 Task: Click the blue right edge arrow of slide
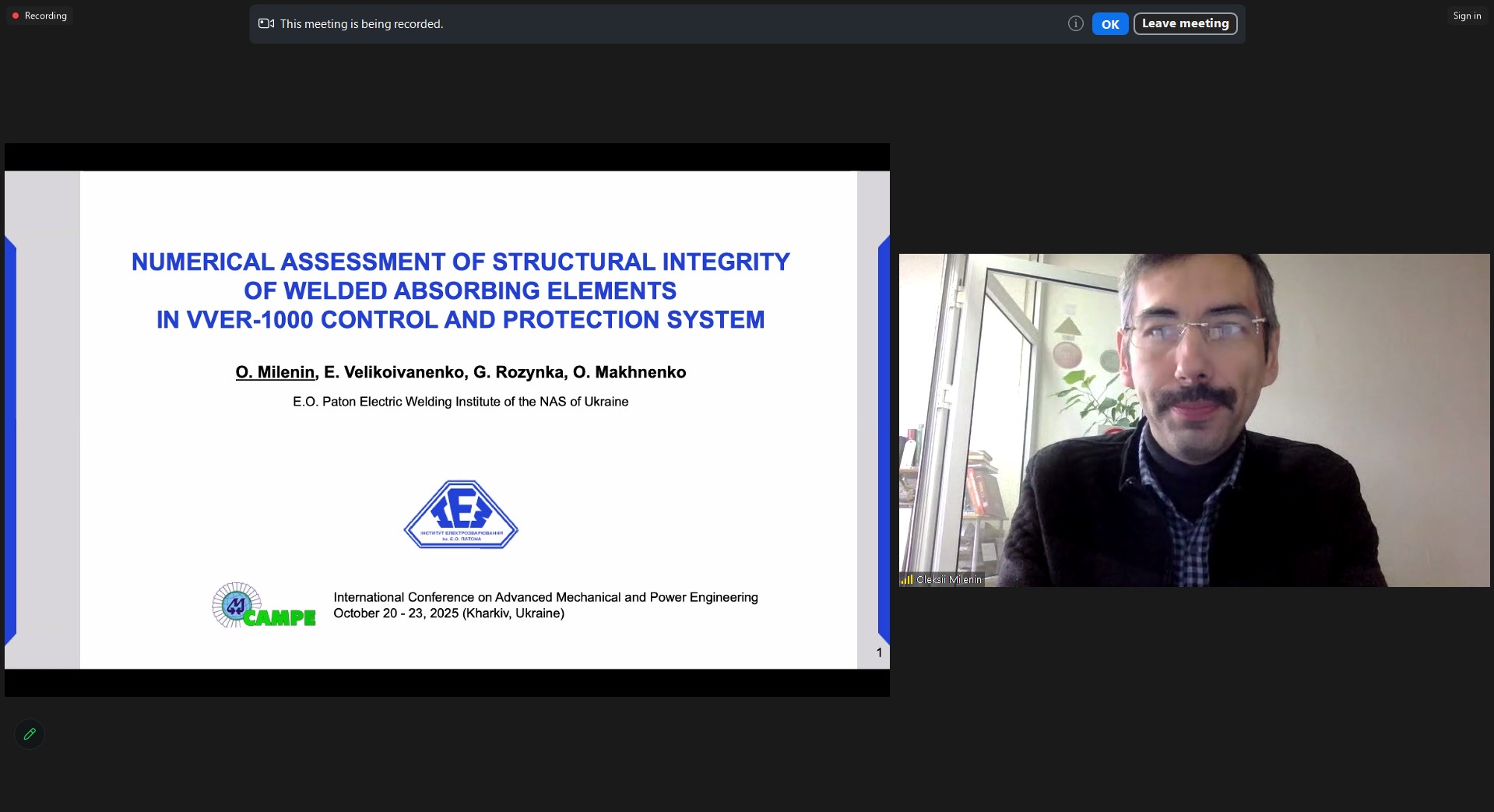pos(884,440)
